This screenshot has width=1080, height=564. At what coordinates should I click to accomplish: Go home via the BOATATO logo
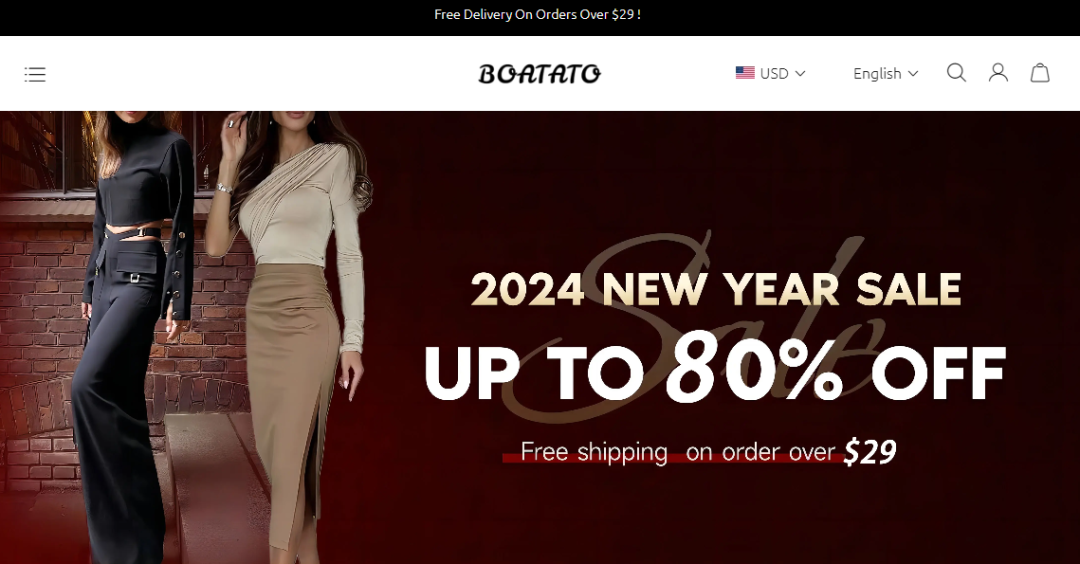539,74
